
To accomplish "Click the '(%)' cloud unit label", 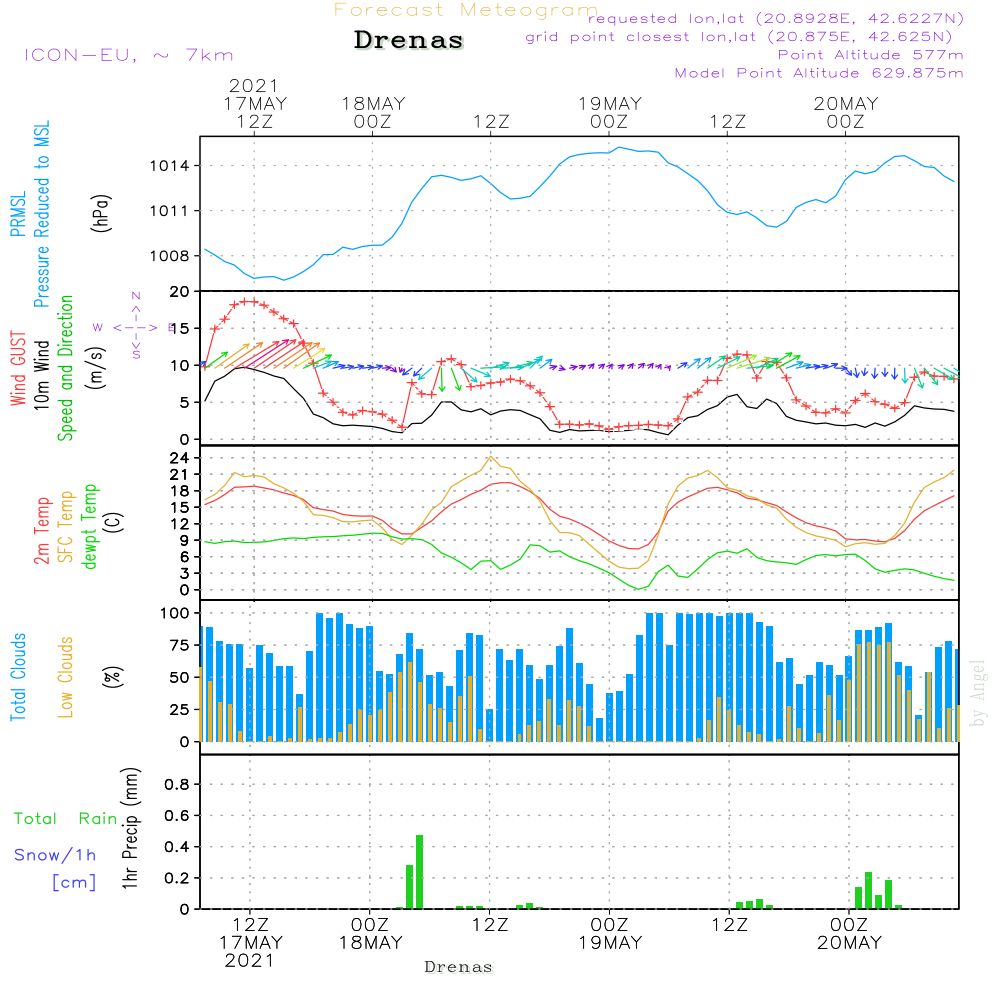I will (x=112, y=677).
